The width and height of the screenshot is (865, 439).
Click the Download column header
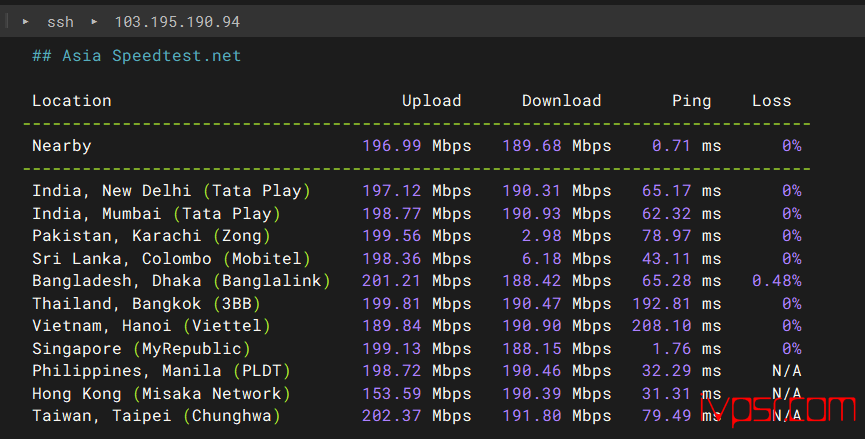pos(562,101)
